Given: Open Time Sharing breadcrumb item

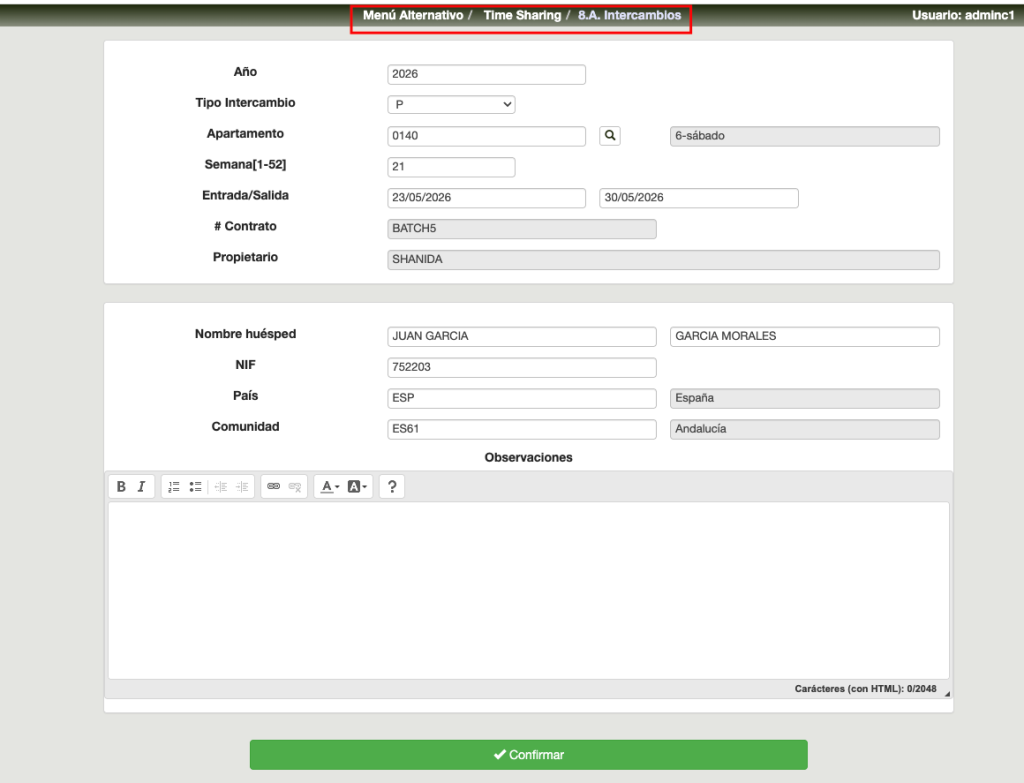Looking at the screenshot, I should [x=522, y=16].
